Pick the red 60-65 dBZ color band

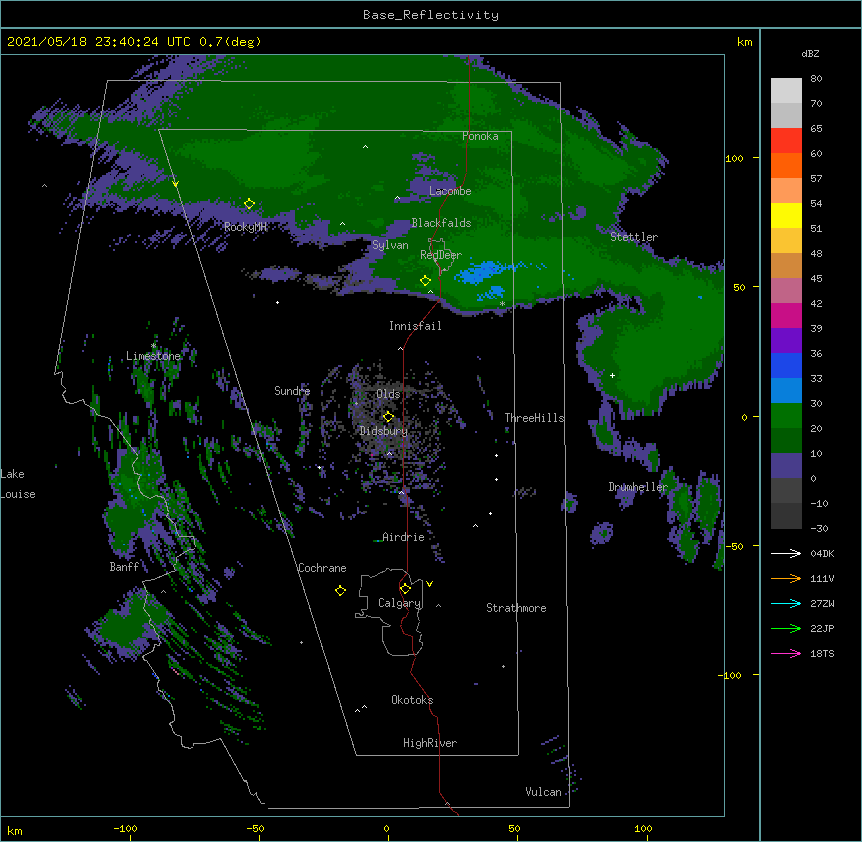786,140
